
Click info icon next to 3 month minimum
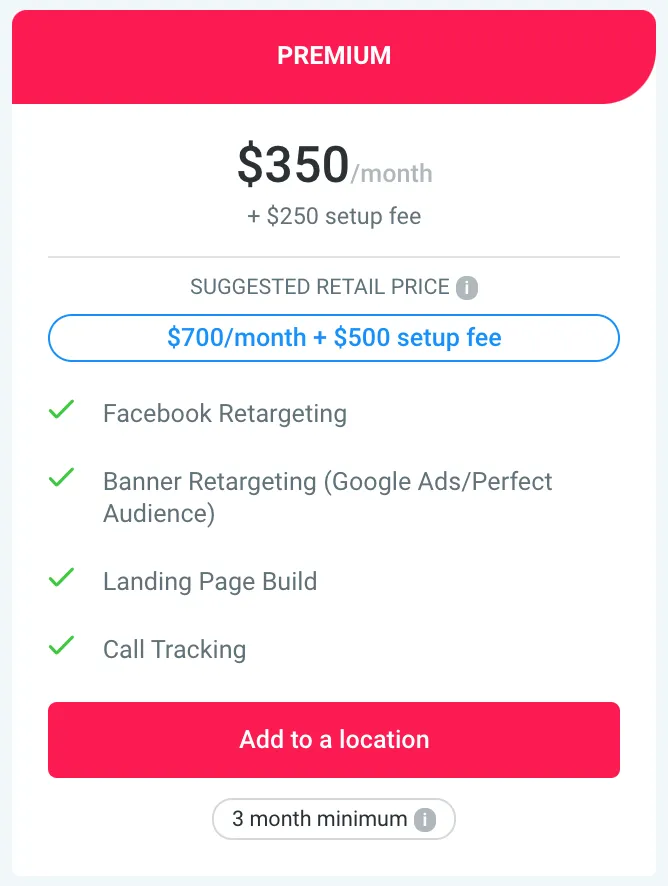point(425,819)
